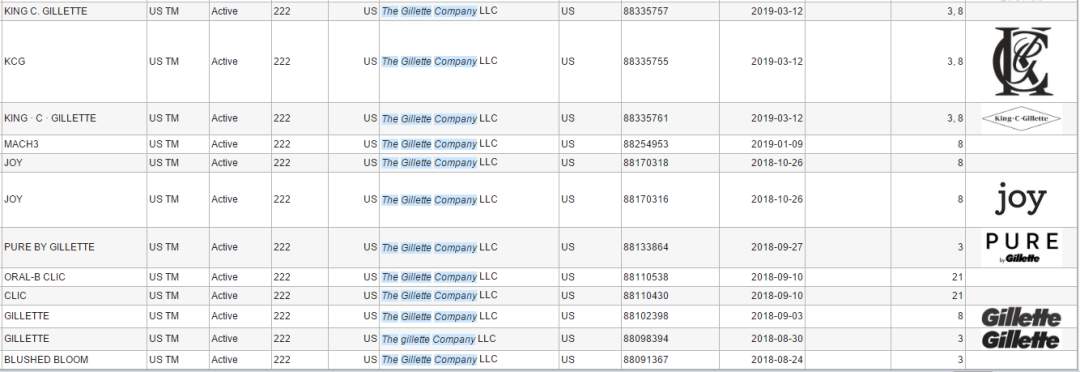Click the KING · C · GILLETTE trademark name
The height and width of the screenshot is (372, 1080).
pos(50,118)
